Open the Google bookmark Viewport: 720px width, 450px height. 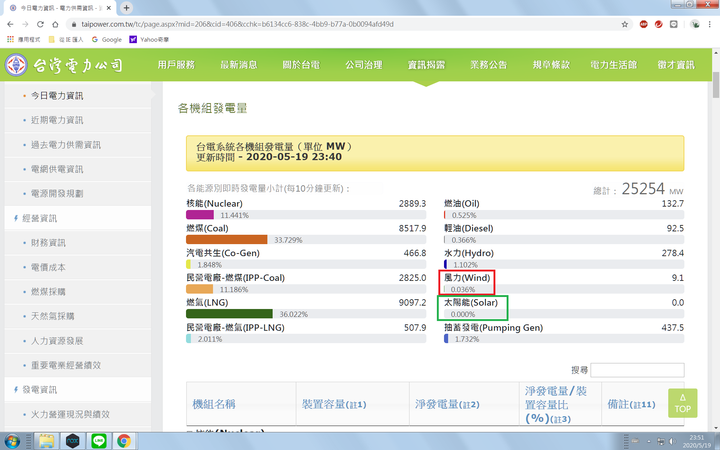coord(107,39)
